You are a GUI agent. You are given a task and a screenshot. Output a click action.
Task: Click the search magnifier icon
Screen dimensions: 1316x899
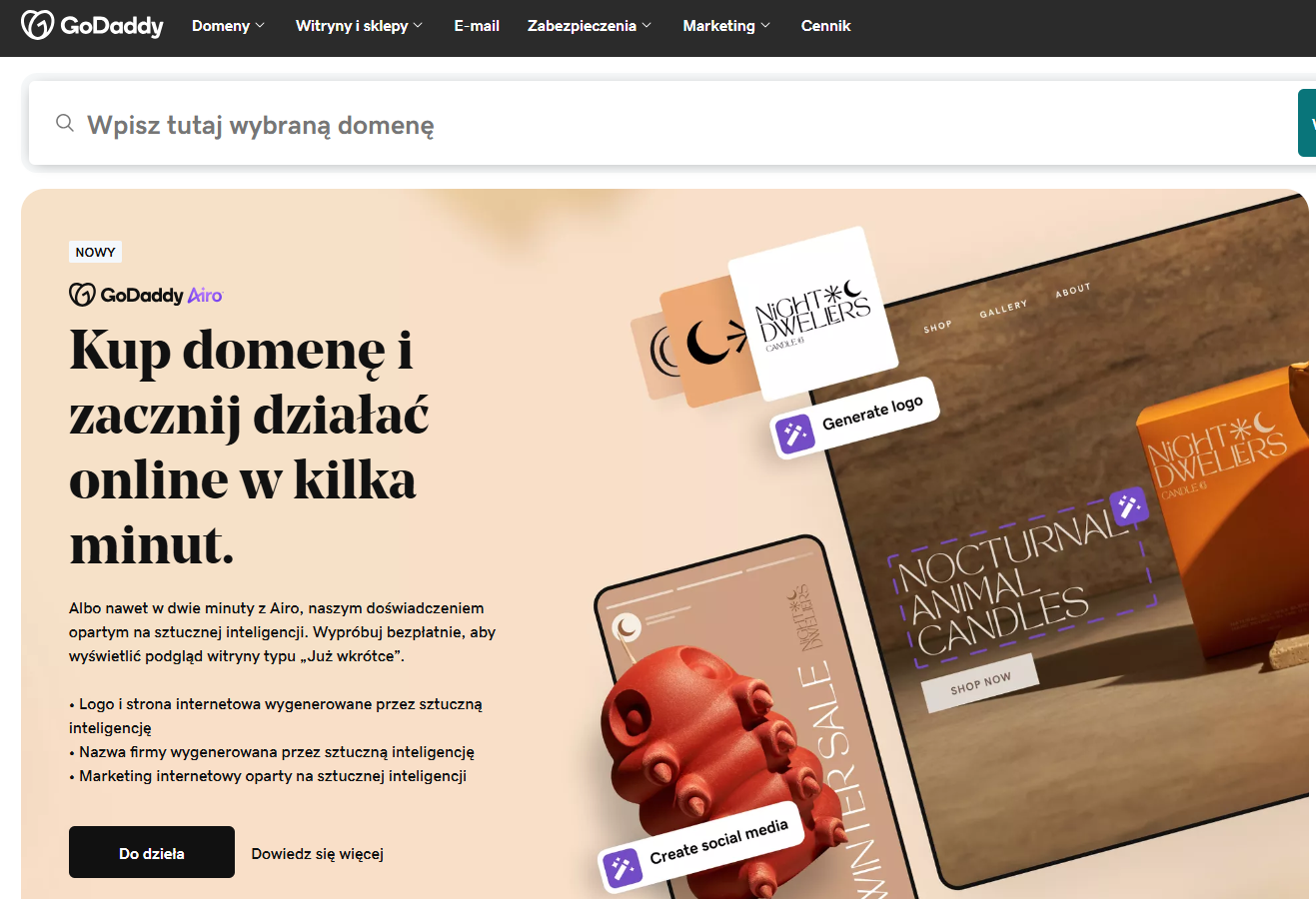click(x=65, y=123)
